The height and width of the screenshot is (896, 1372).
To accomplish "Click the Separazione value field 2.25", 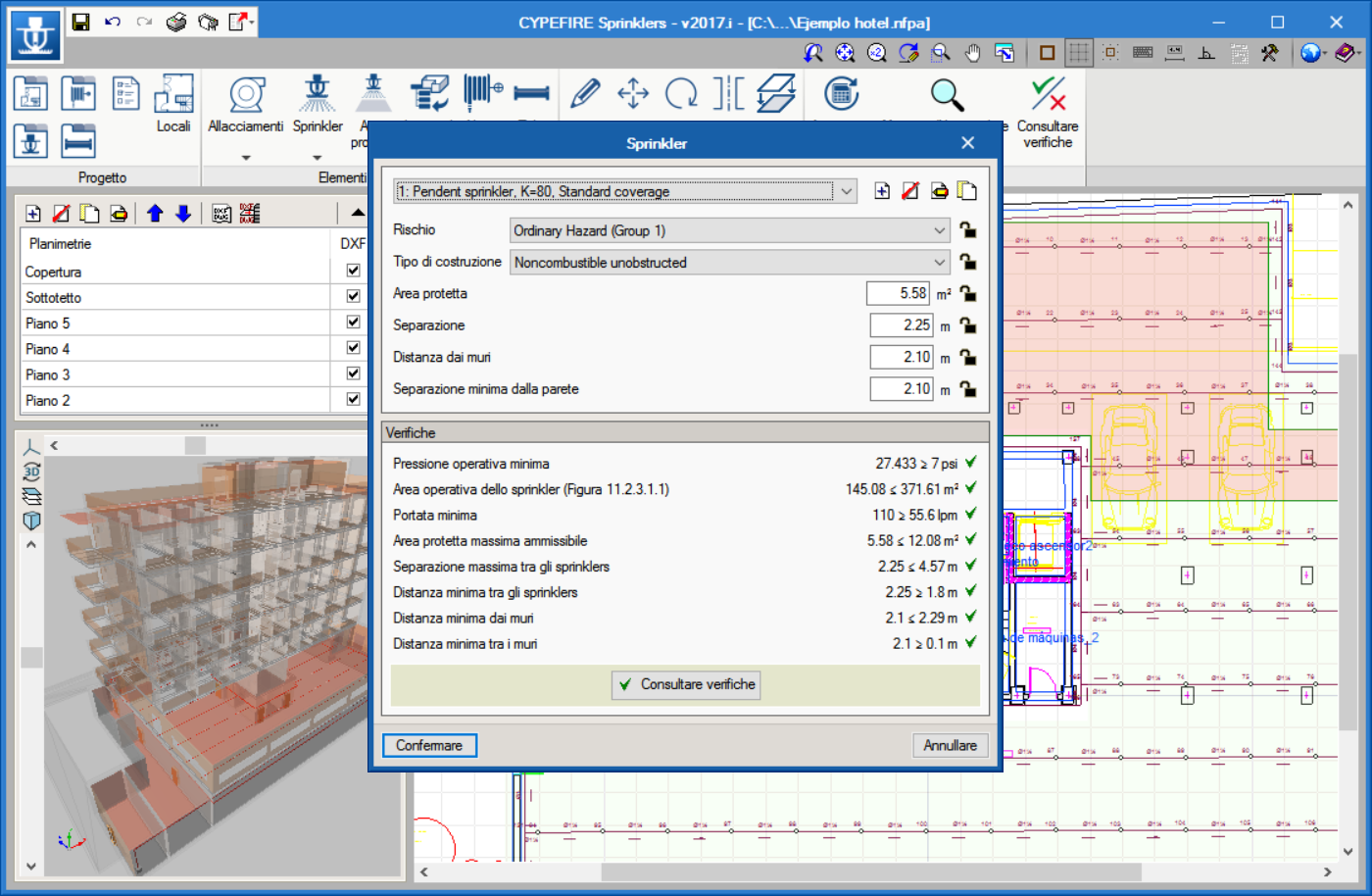I will 902,325.
